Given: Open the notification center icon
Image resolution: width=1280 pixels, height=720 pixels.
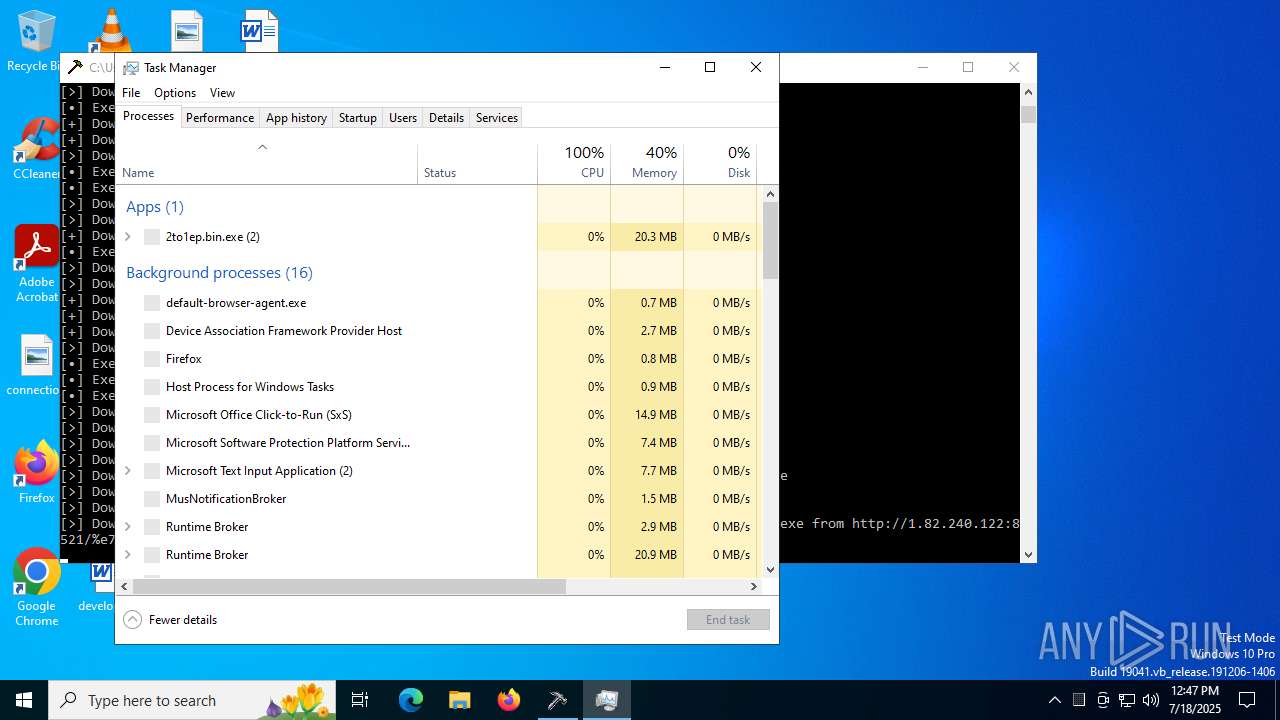Looking at the screenshot, I should point(1247,700).
